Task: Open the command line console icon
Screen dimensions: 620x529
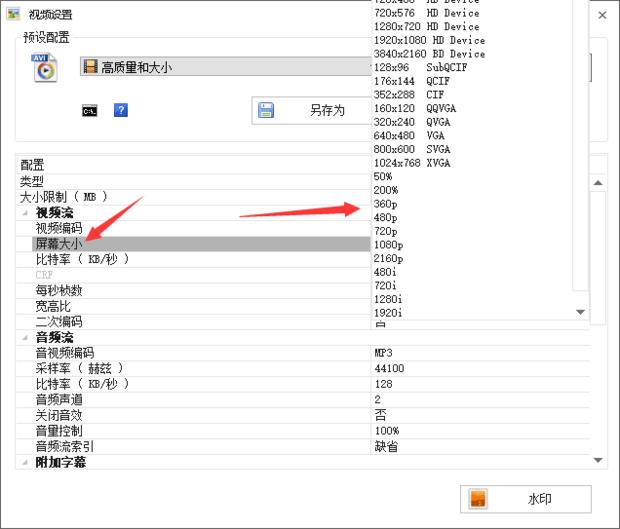Action: click(90, 110)
